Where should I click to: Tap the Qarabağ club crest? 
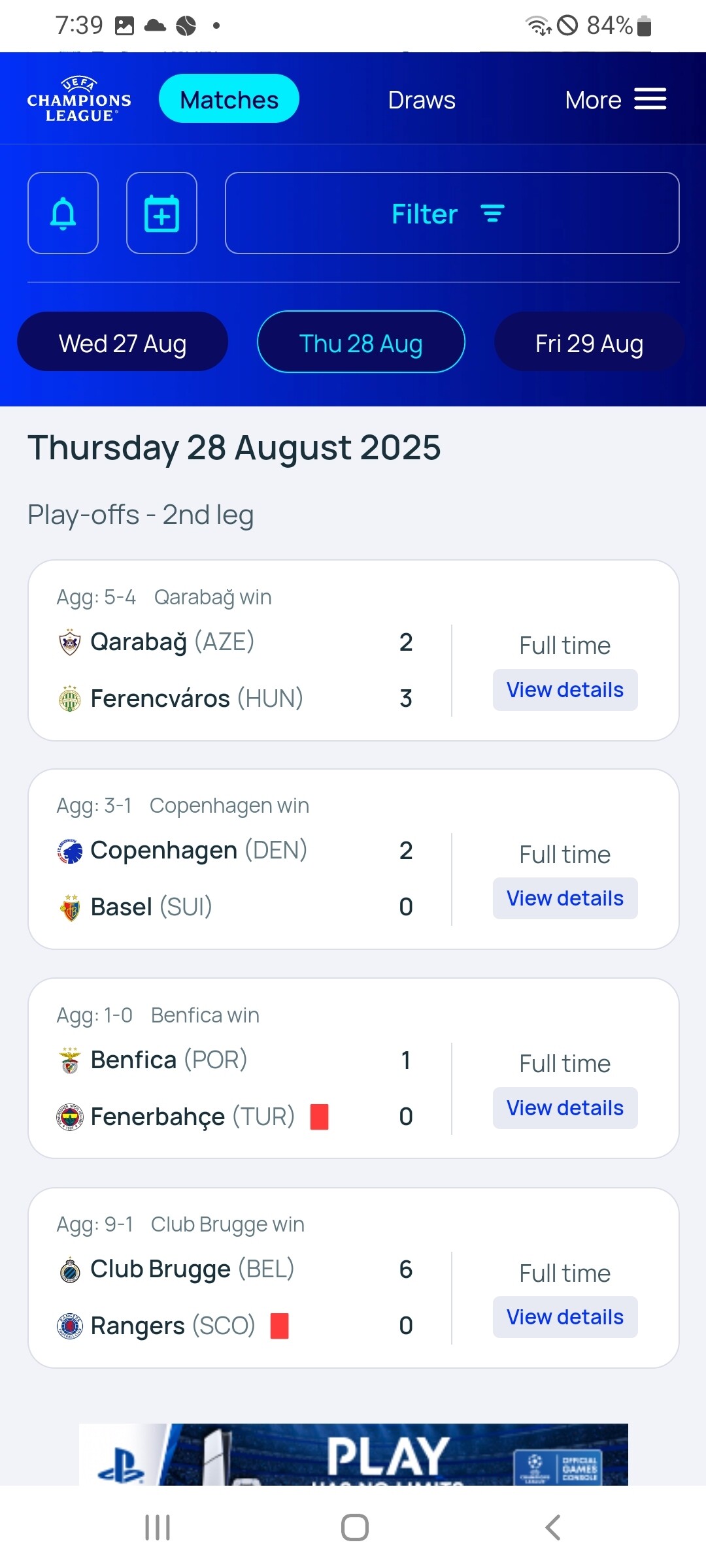click(x=70, y=642)
